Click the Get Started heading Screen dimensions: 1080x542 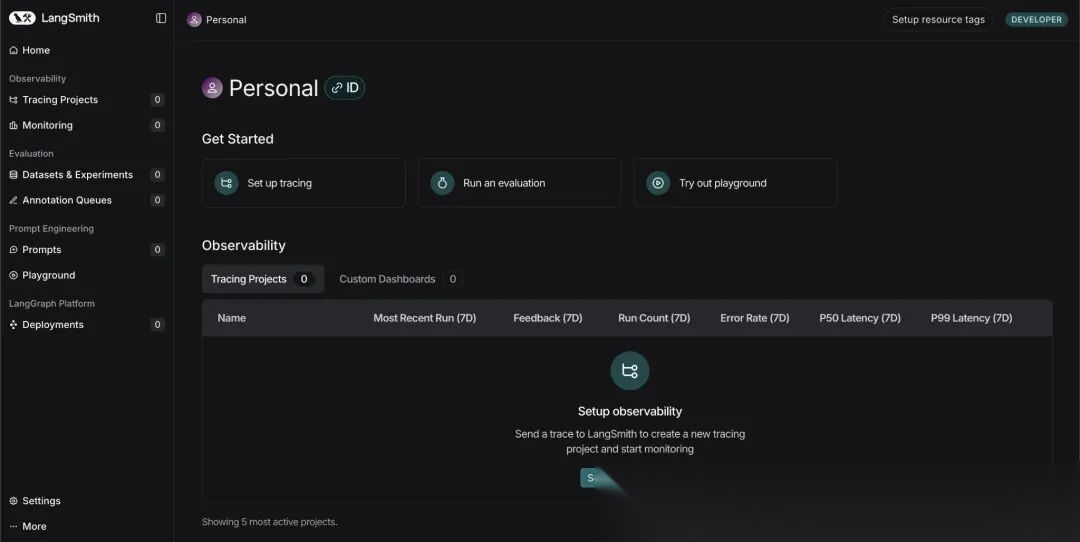[238, 139]
